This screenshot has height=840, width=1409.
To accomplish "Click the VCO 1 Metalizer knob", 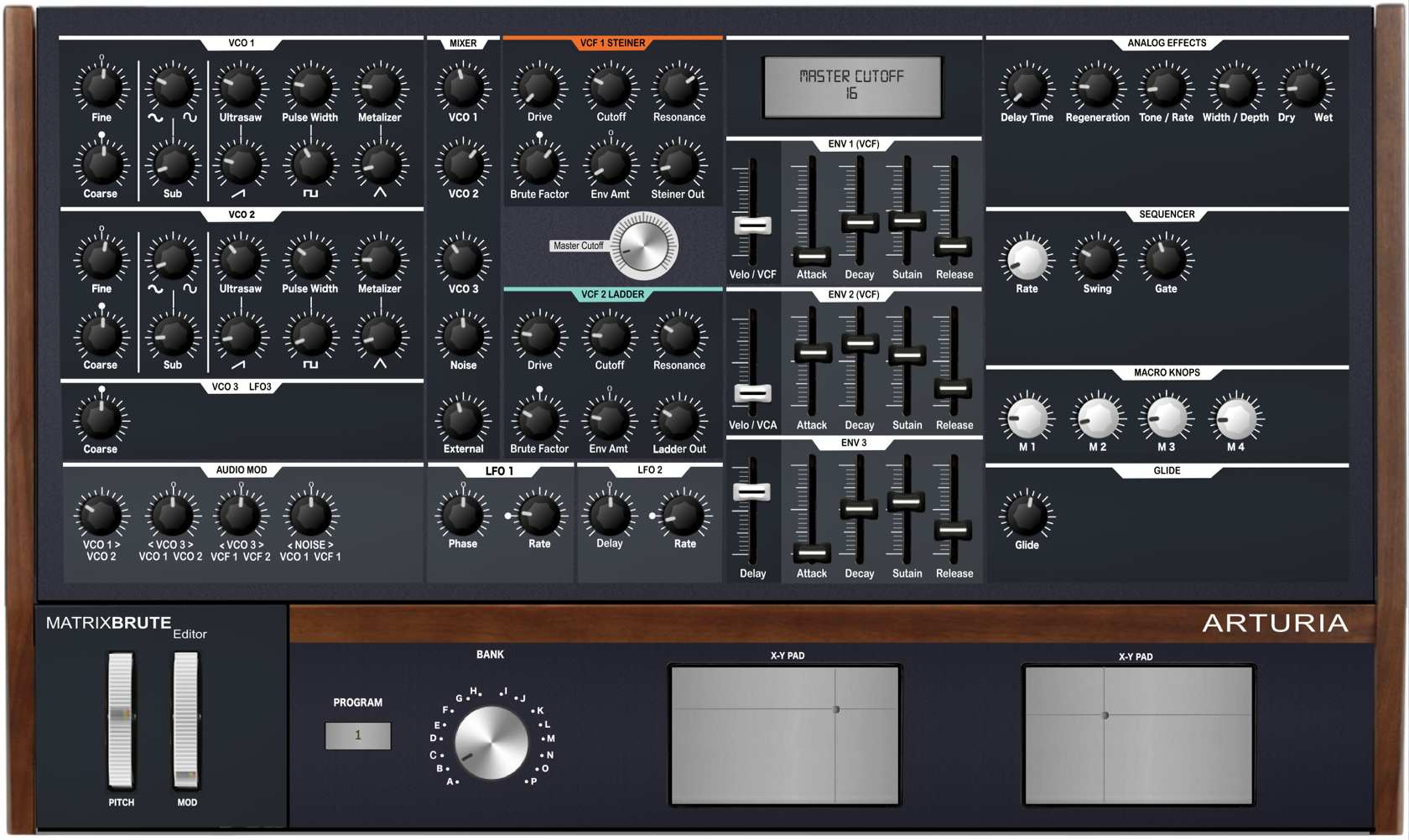I will [380, 86].
